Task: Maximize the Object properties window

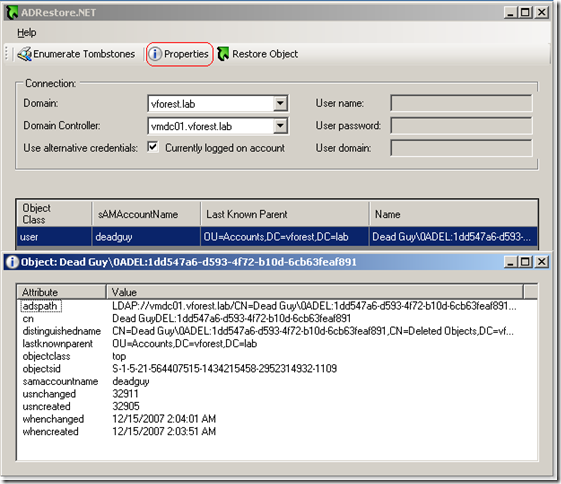Action: tap(525, 262)
